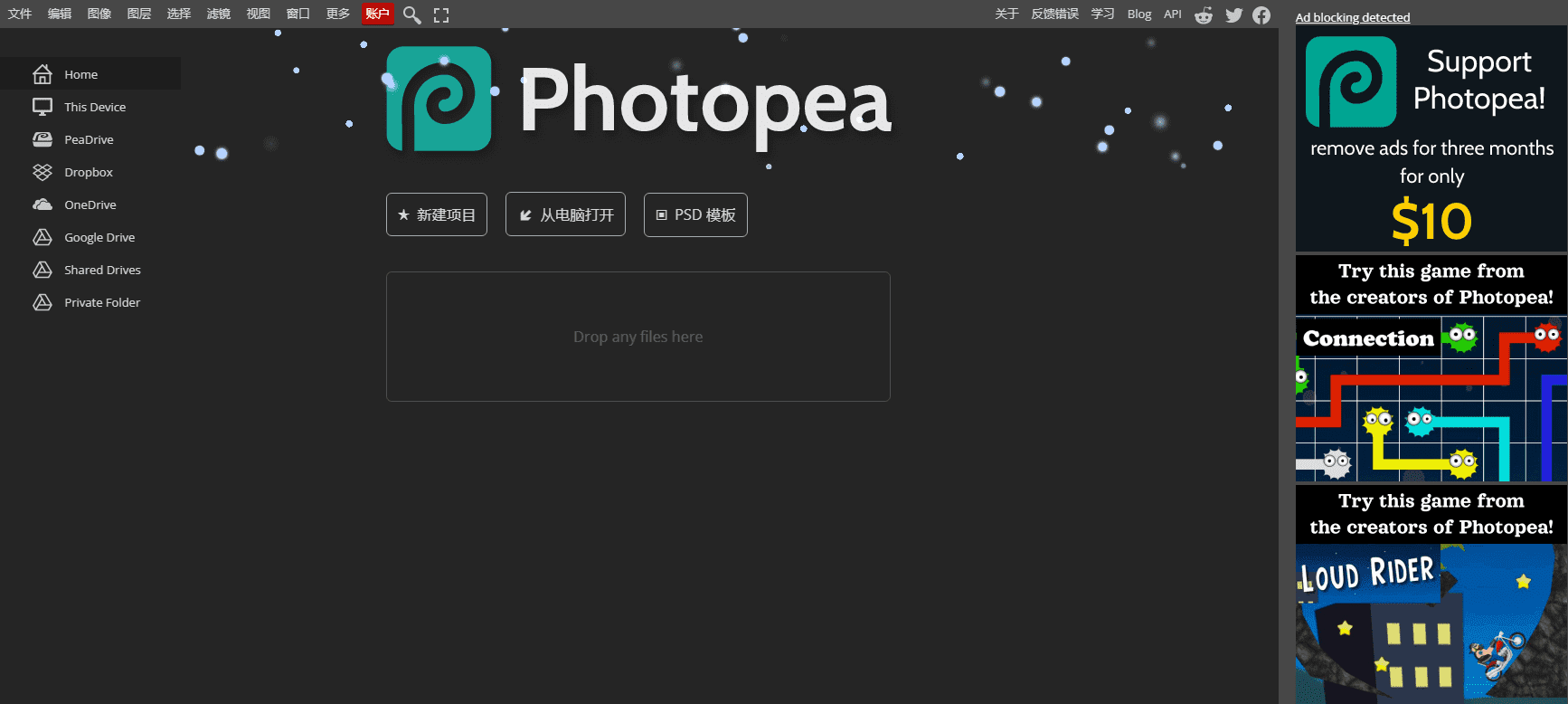Open the 反馈错误 link
Screen dimensions: 1568x704
[x=1054, y=14]
